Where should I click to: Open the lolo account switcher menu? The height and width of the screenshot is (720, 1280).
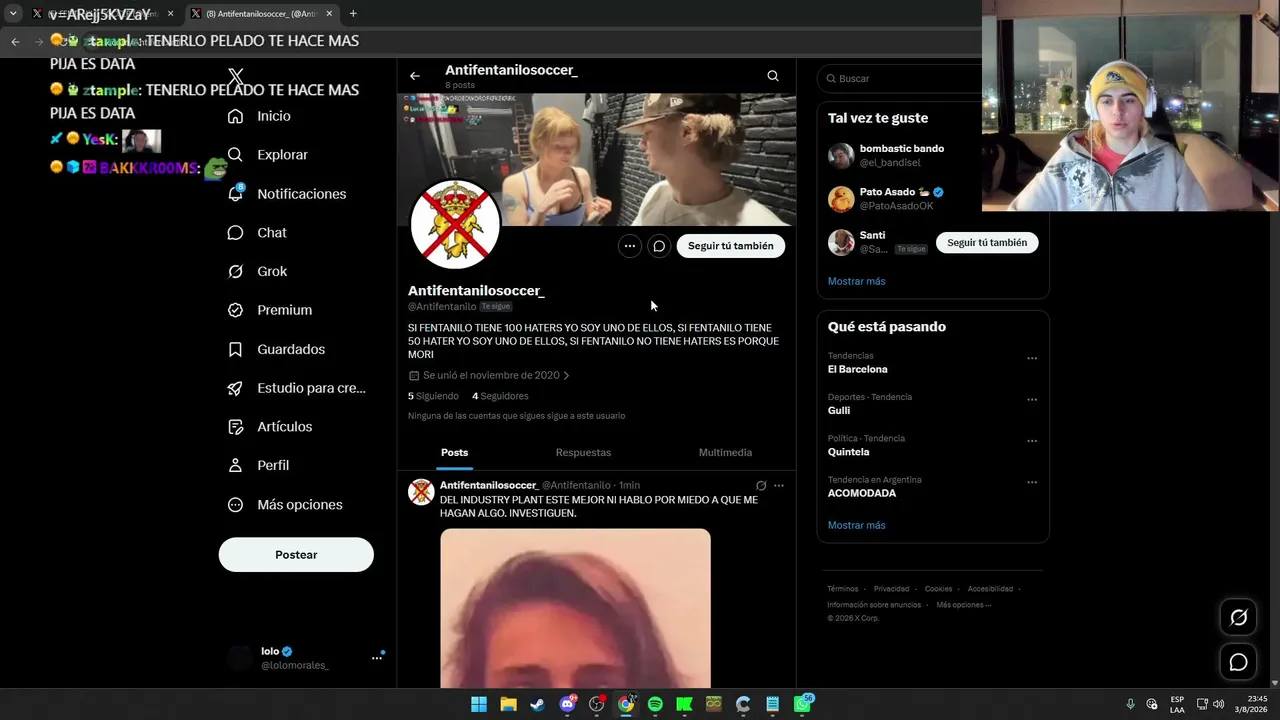click(377, 657)
